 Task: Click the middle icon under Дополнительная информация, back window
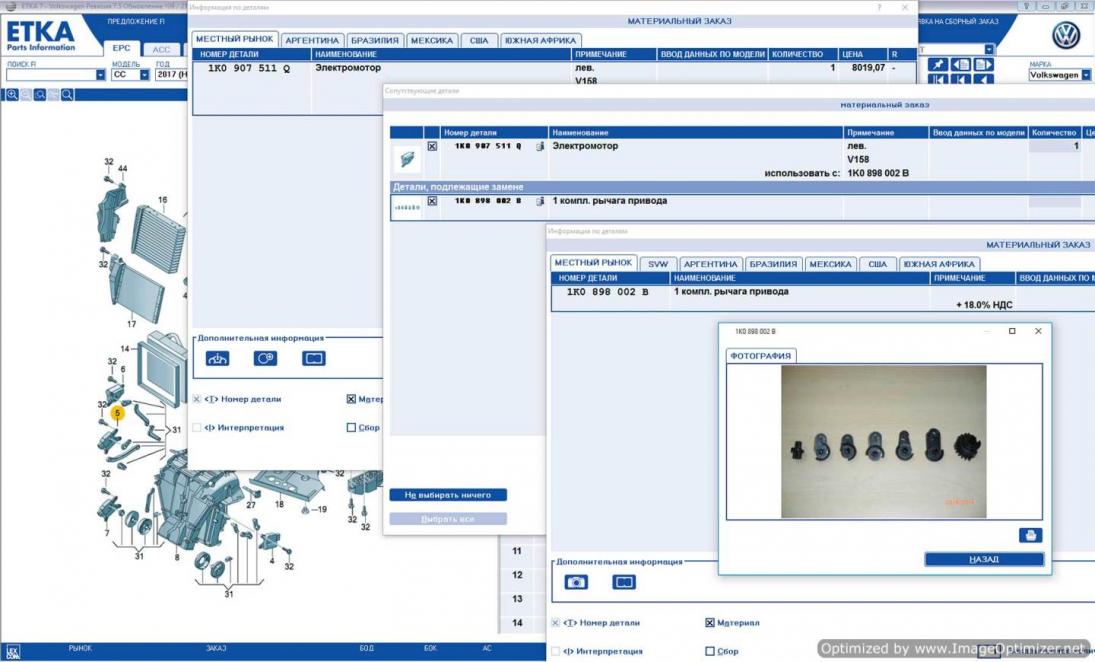(x=265, y=358)
